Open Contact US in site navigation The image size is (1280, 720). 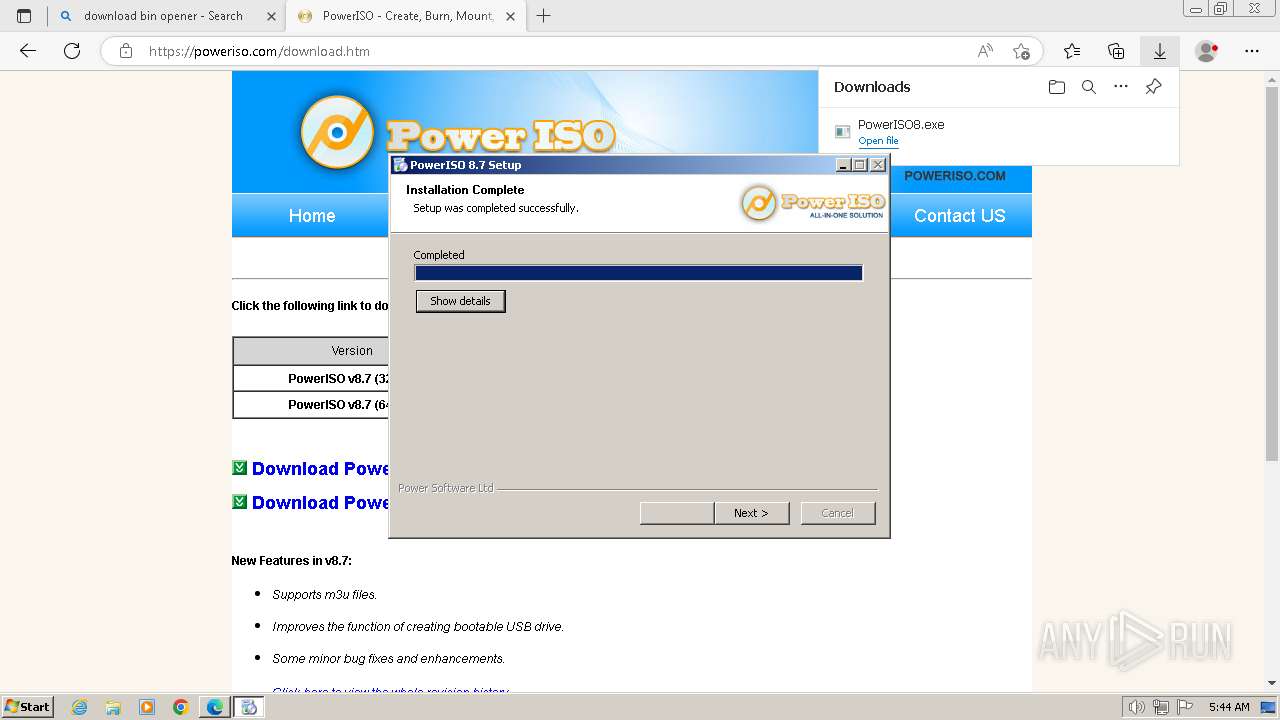(959, 216)
